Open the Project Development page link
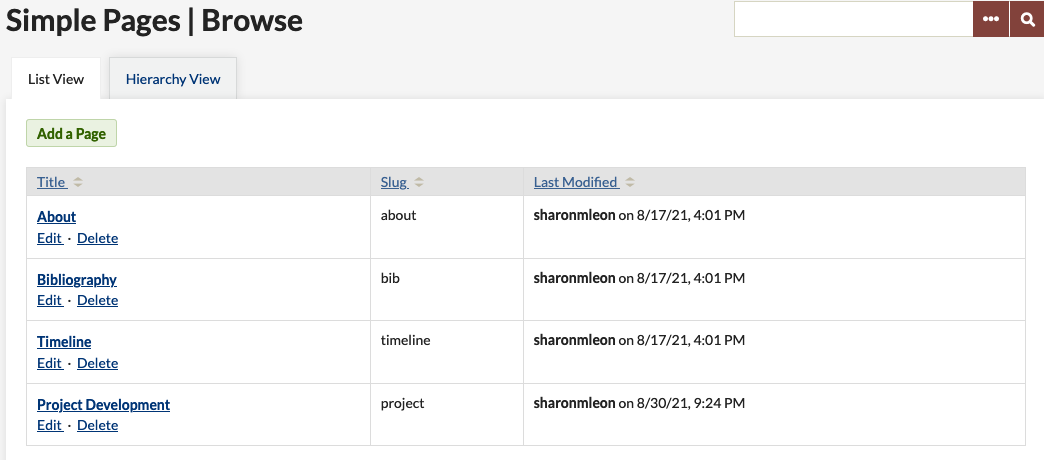The image size is (1044, 460). click(x=103, y=404)
